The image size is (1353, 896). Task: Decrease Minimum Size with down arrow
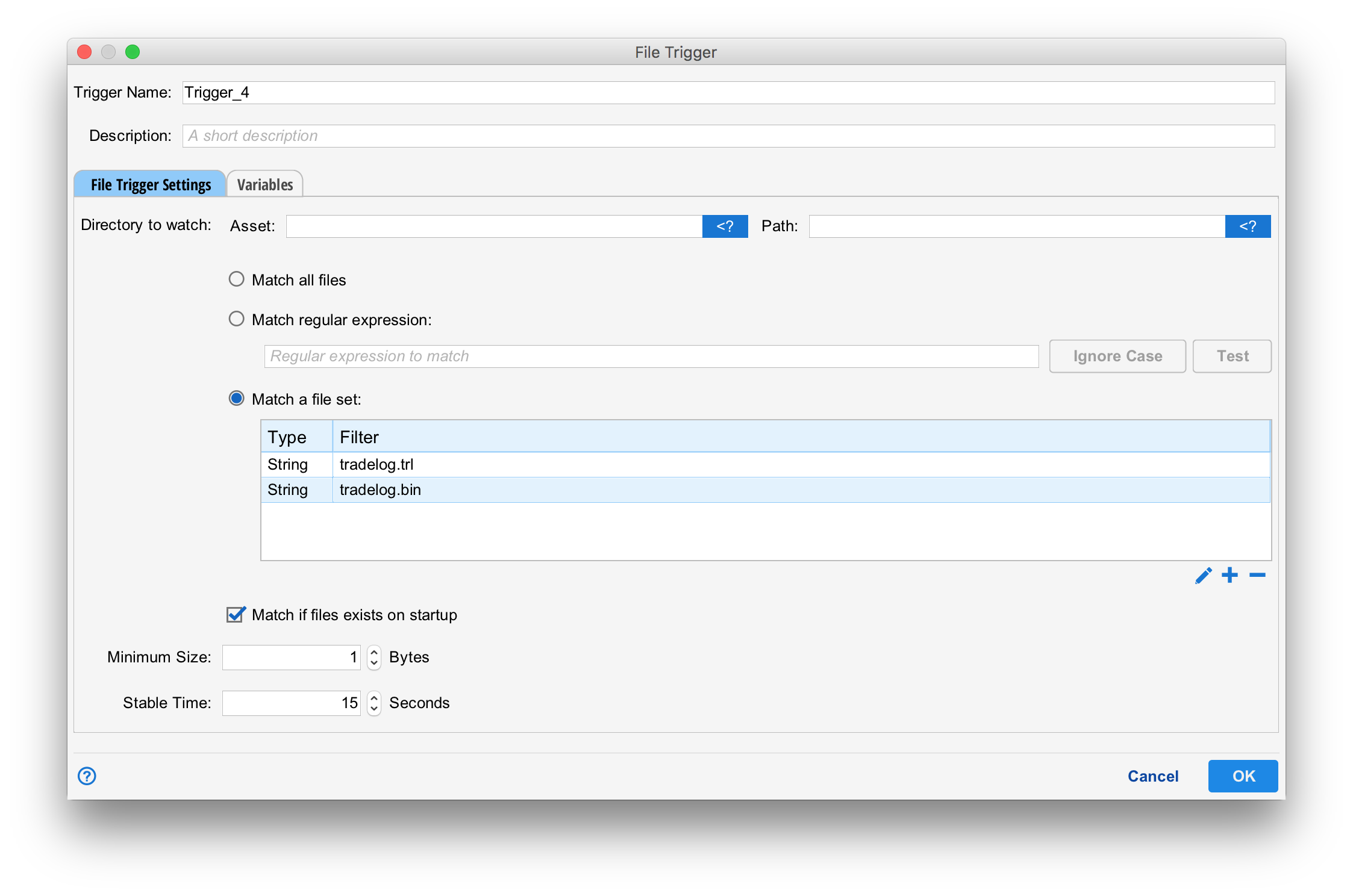click(374, 663)
